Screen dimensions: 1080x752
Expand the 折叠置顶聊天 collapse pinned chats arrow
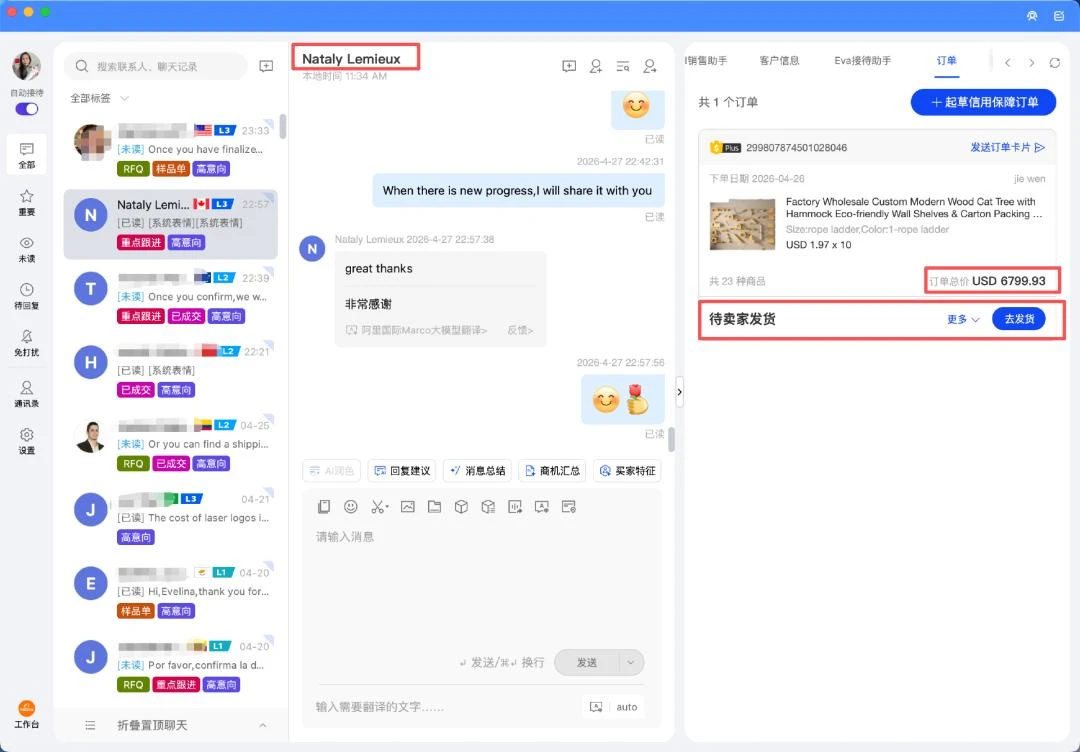[262, 725]
